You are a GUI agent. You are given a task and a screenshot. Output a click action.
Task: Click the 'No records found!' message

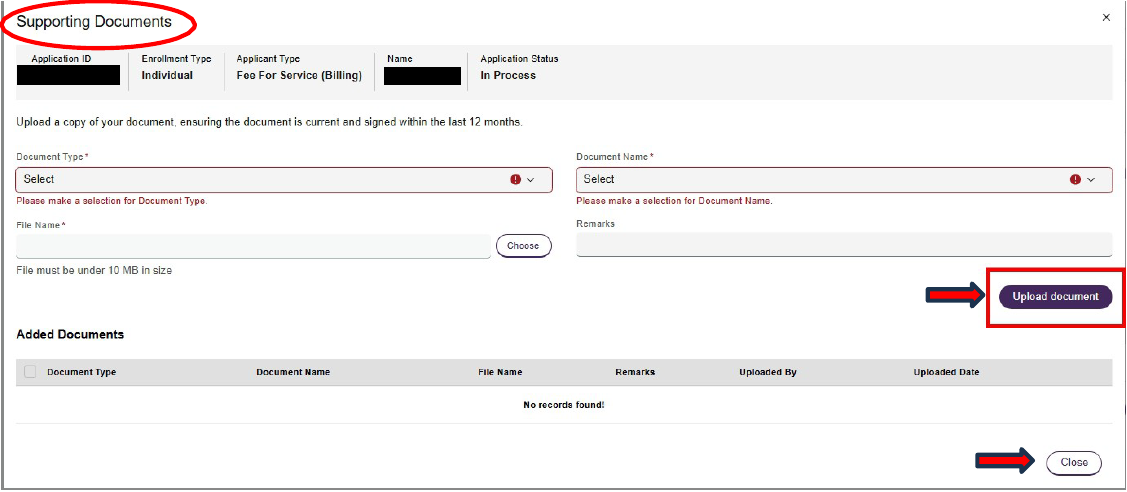[564, 405]
